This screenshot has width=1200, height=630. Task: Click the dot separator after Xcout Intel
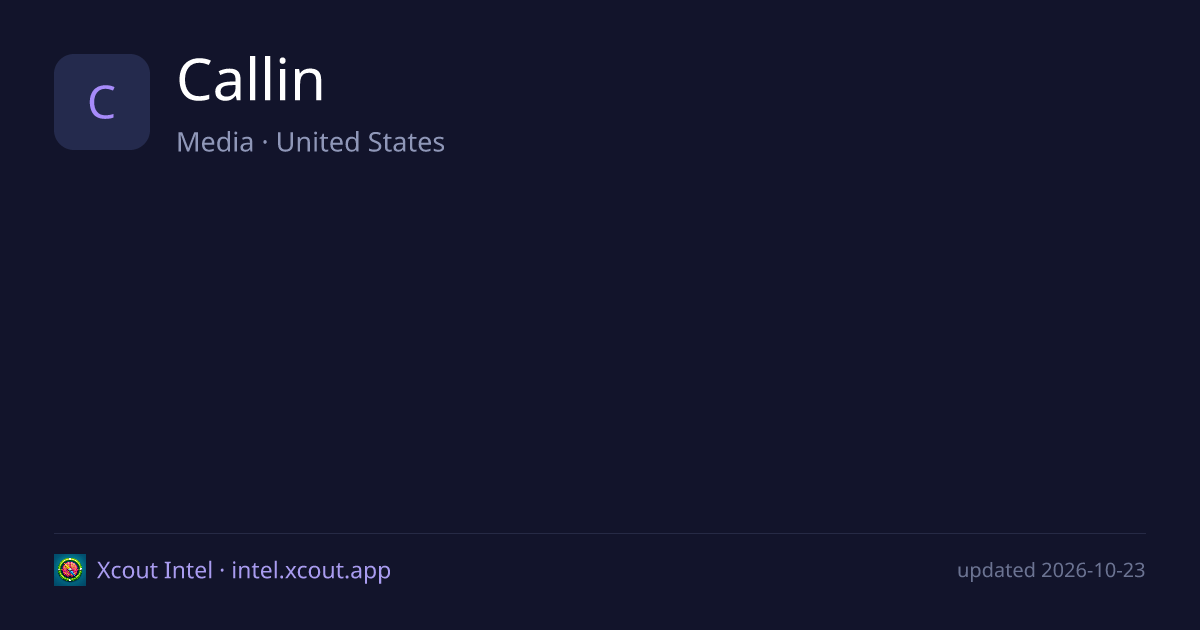coord(222,571)
